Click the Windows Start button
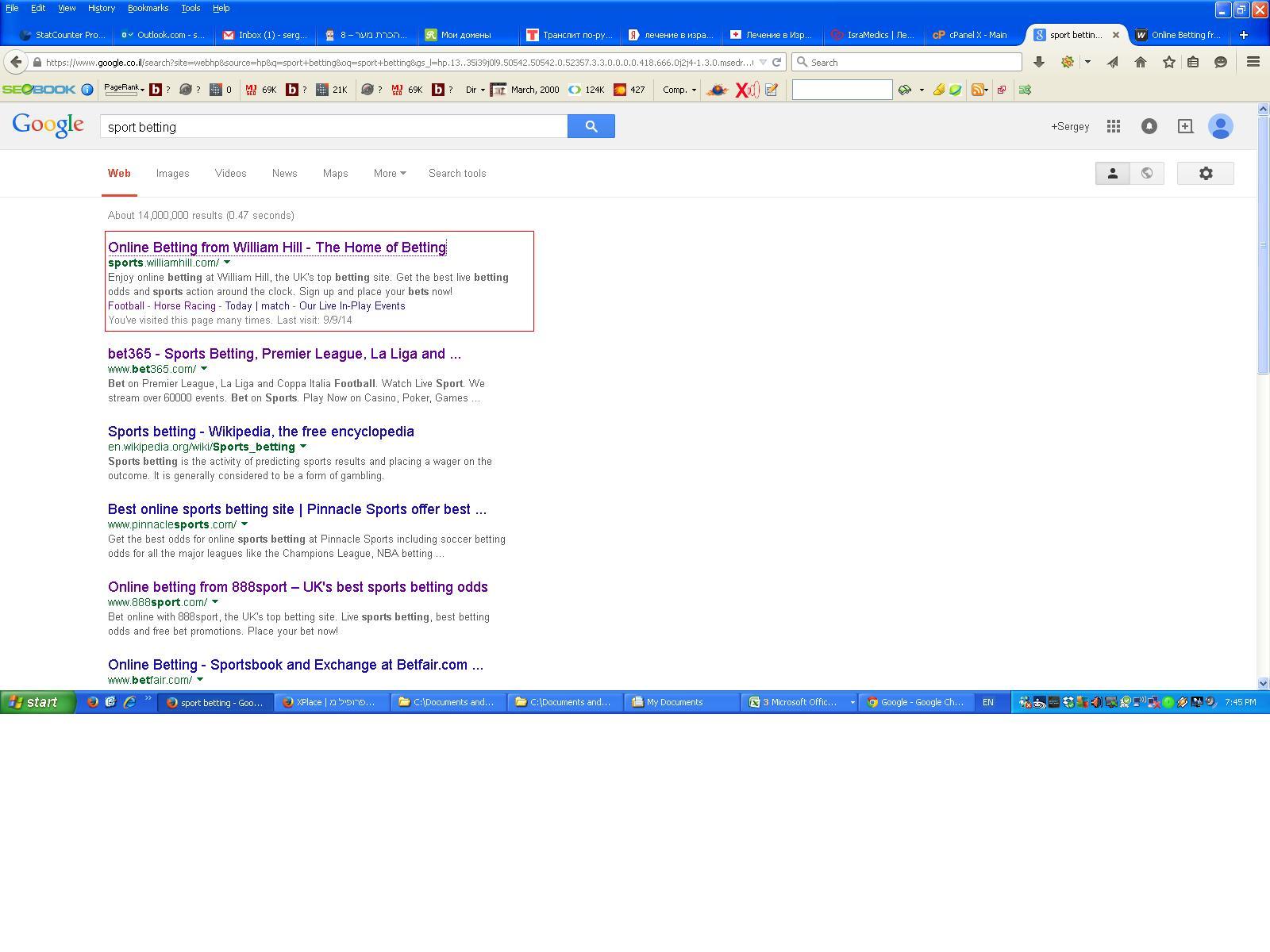Screen dimensions: 1270x952 tap(37, 702)
